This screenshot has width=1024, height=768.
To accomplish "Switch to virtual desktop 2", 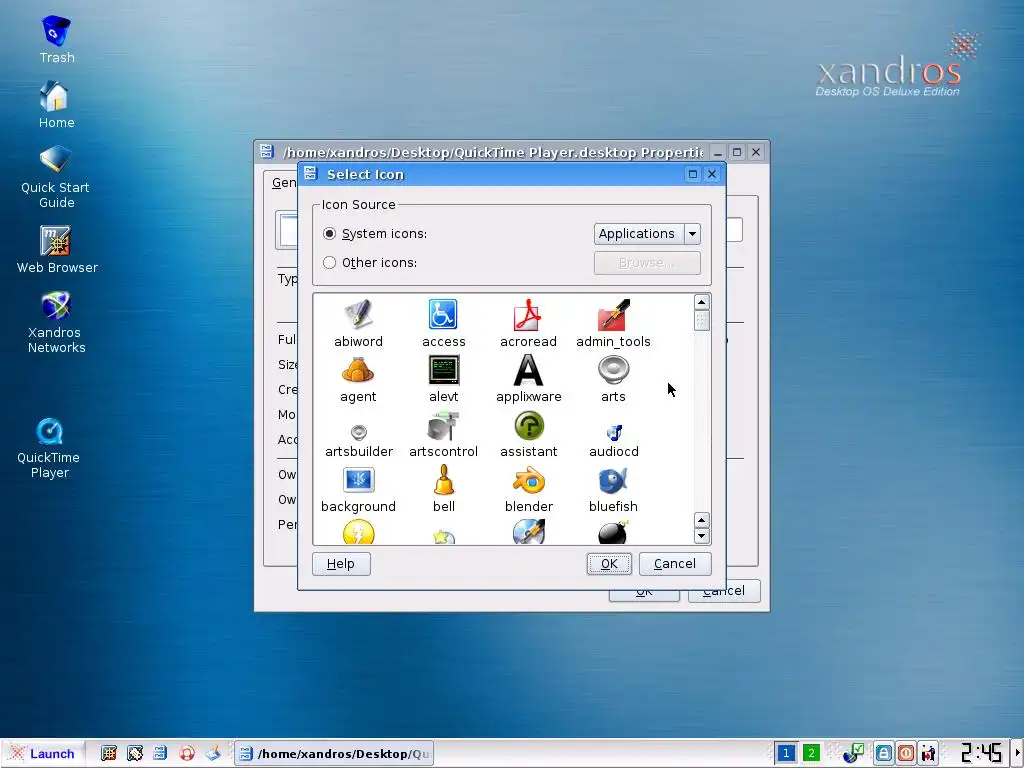I will point(811,754).
